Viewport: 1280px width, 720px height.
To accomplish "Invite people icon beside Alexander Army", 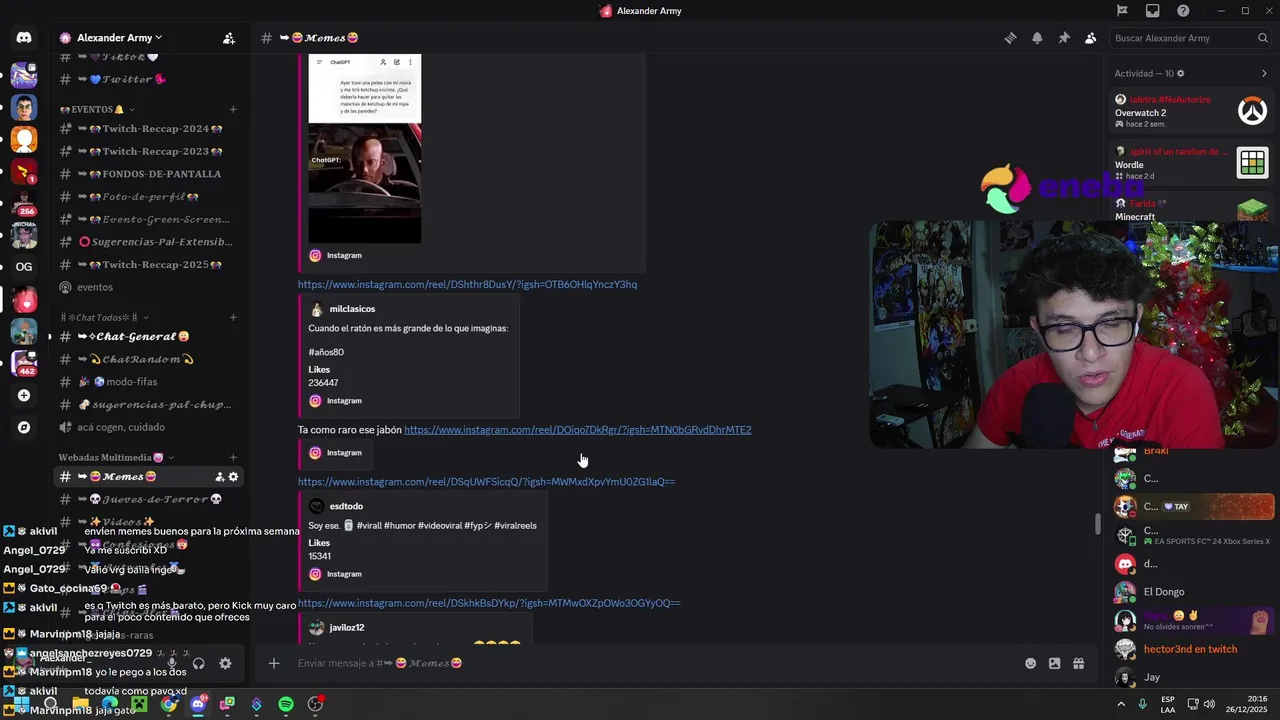I will pyautogui.click(x=229, y=38).
